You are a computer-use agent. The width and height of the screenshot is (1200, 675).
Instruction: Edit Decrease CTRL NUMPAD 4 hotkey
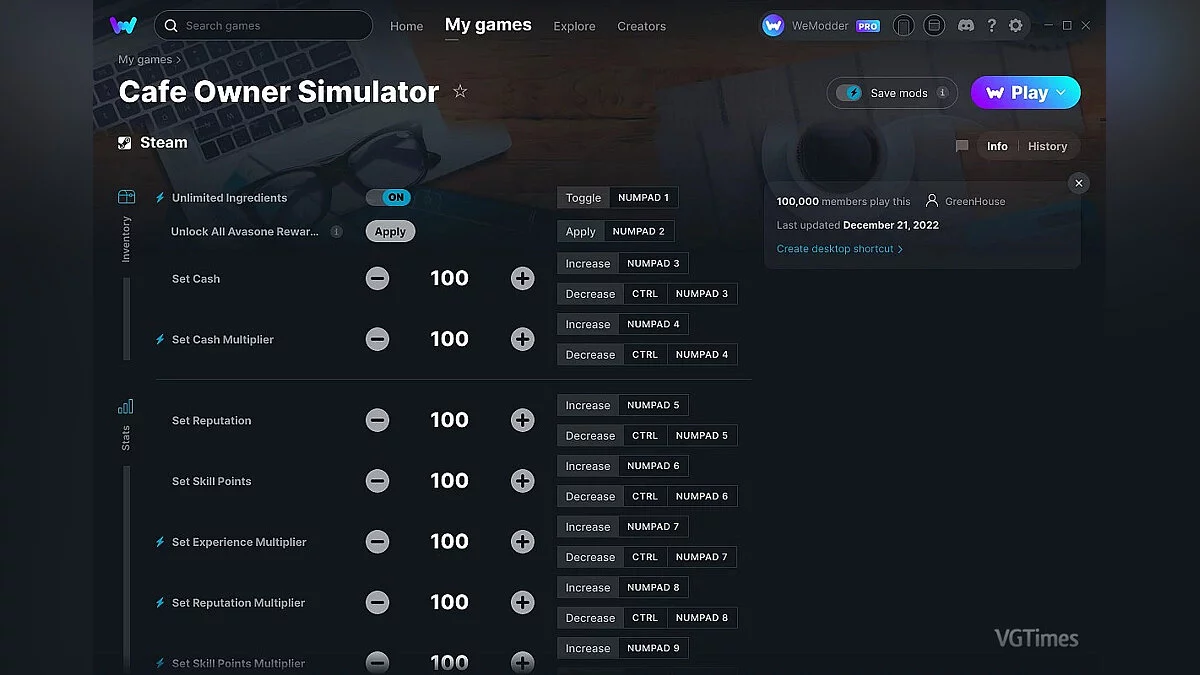[x=647, y=355]
